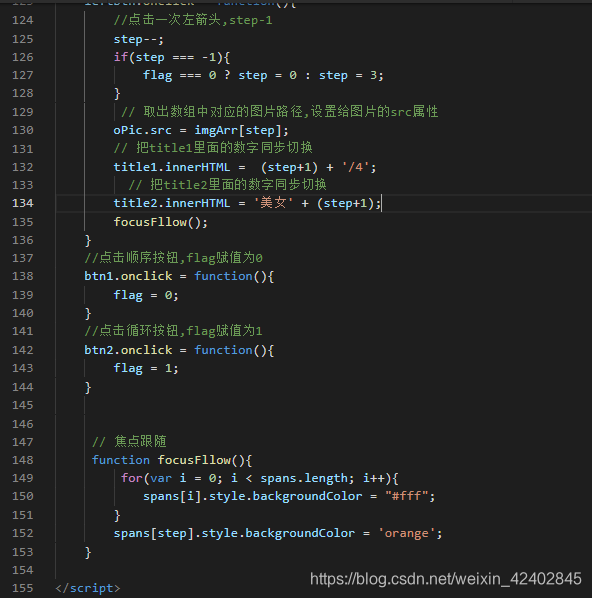
Task: Click the comment '//点击一次左箭头,step-1'
Action: click(x=193, y=20)
